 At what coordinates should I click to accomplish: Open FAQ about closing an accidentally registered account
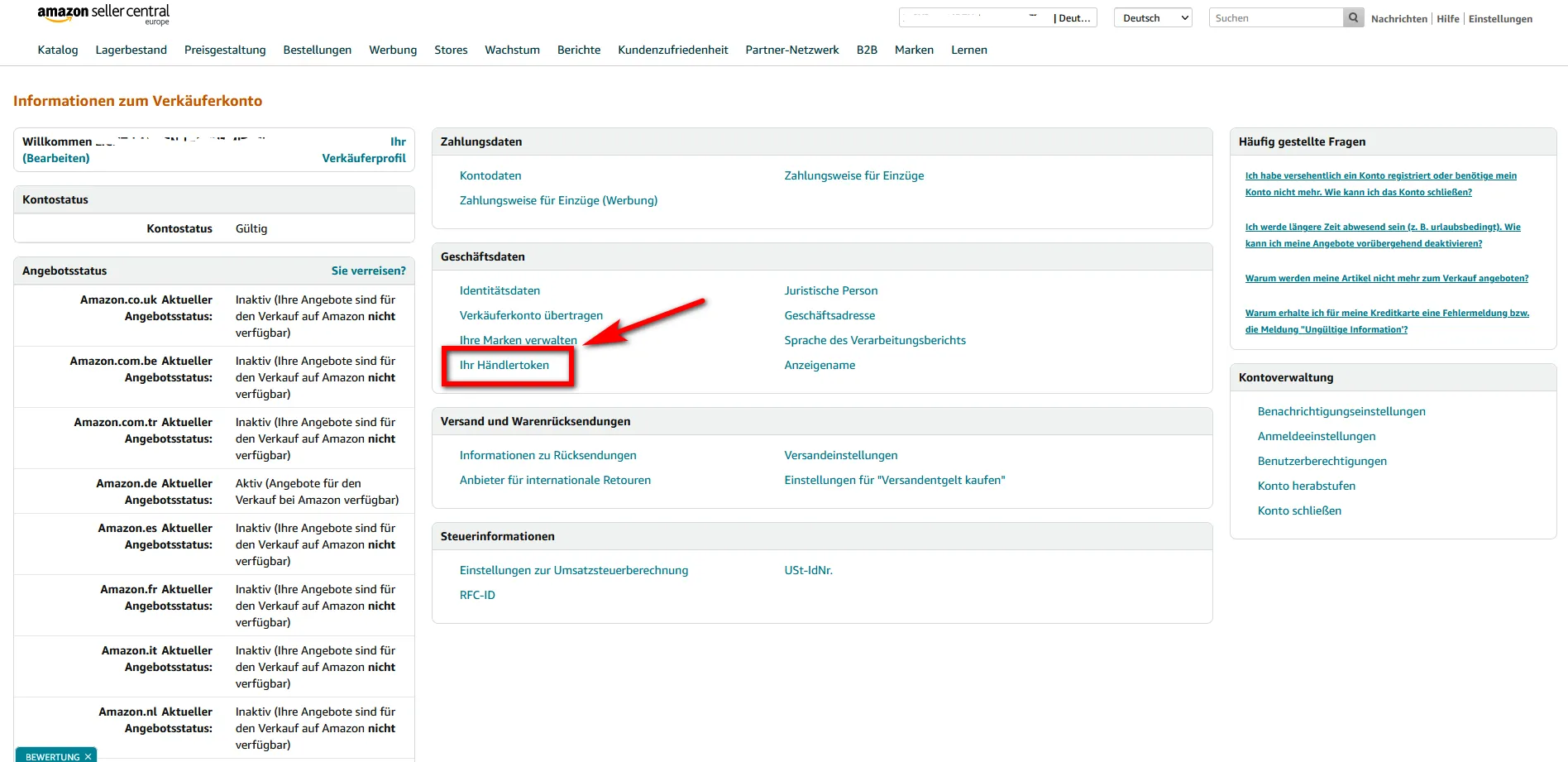point(1381,184)
